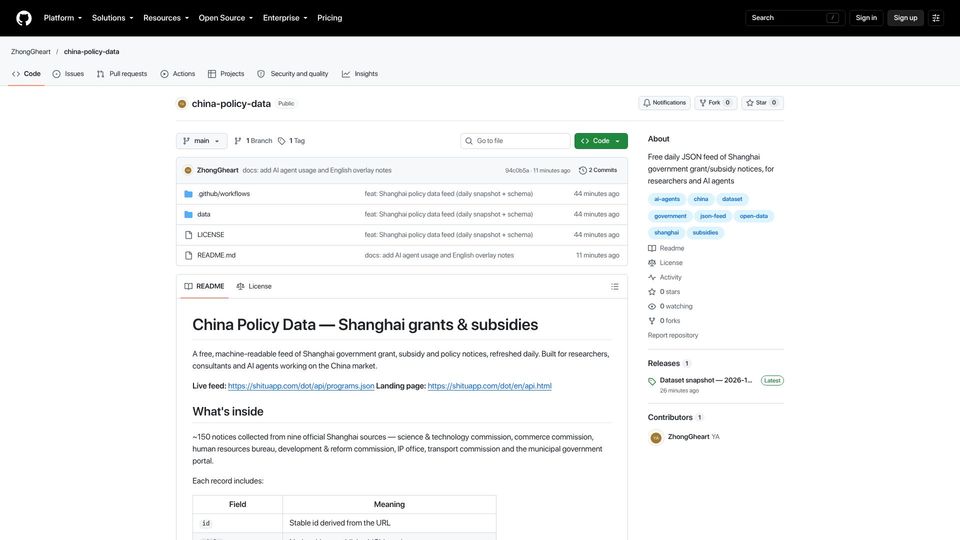Click the government topic tag

point(670,216)
